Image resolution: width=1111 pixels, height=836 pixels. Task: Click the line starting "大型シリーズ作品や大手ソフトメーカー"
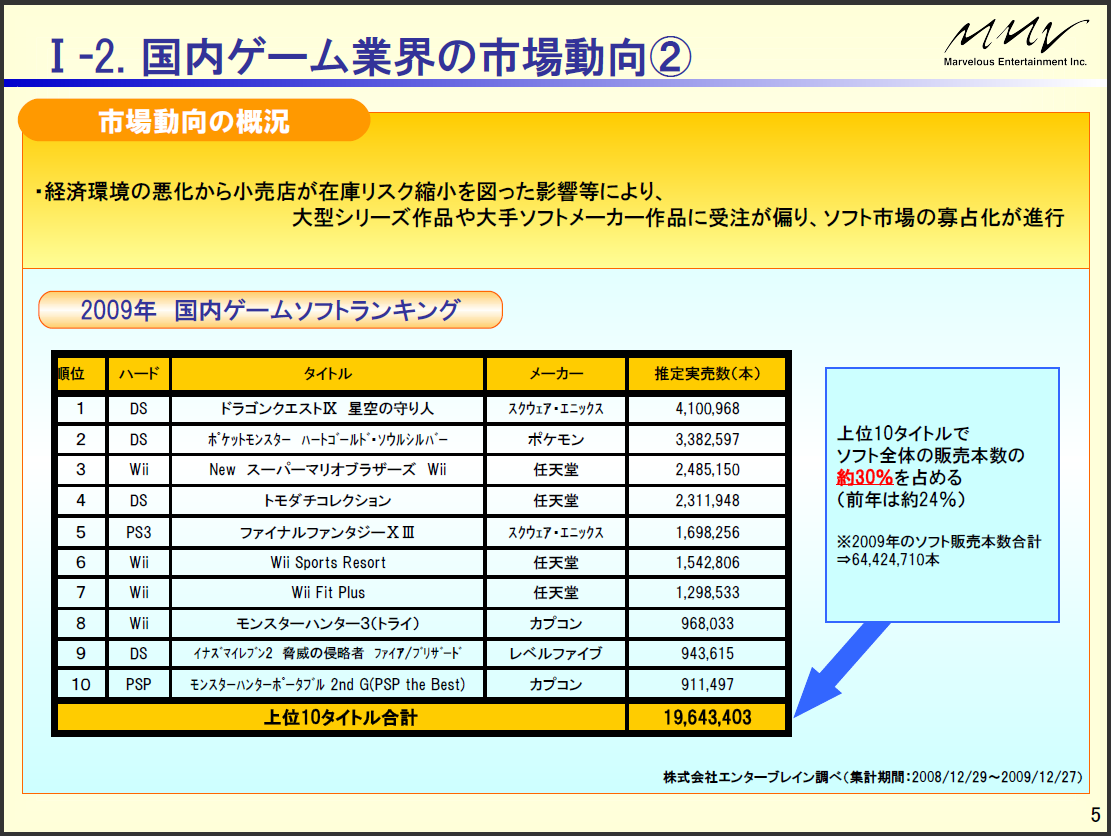point(678,218)
